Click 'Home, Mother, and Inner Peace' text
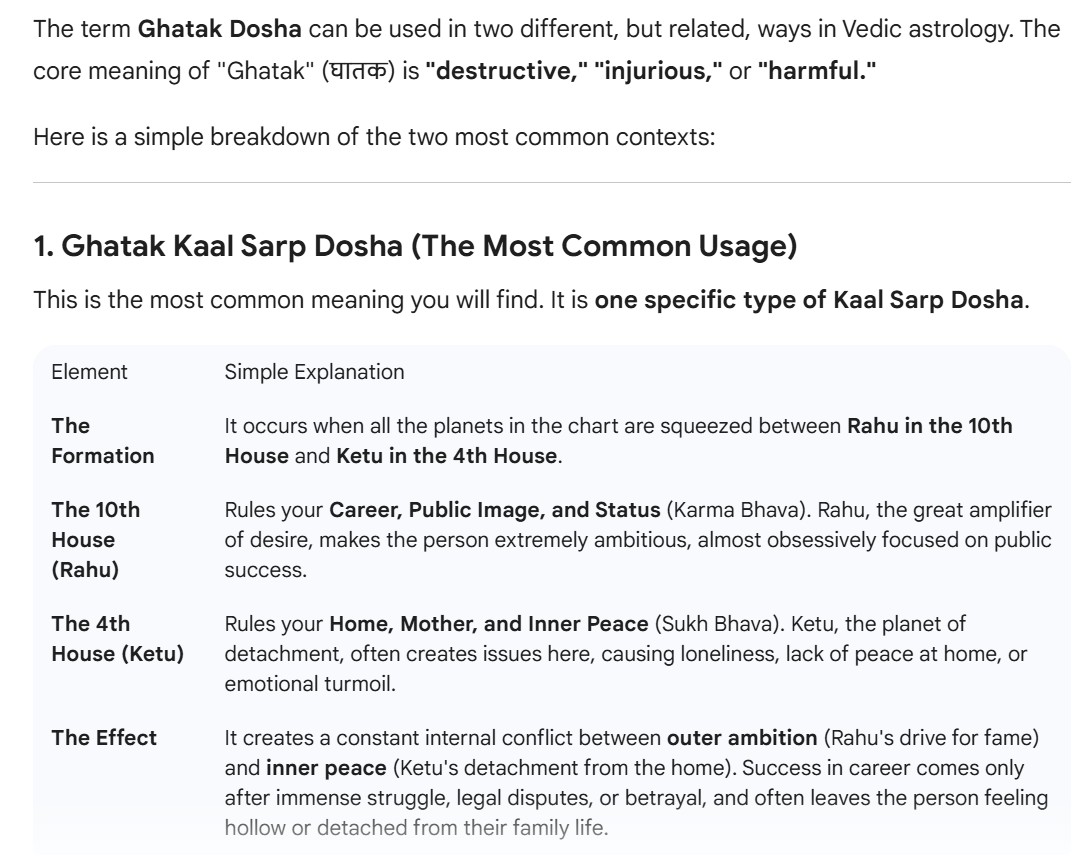This screenshot has width=1077, height=857. [x=489, y=624]
